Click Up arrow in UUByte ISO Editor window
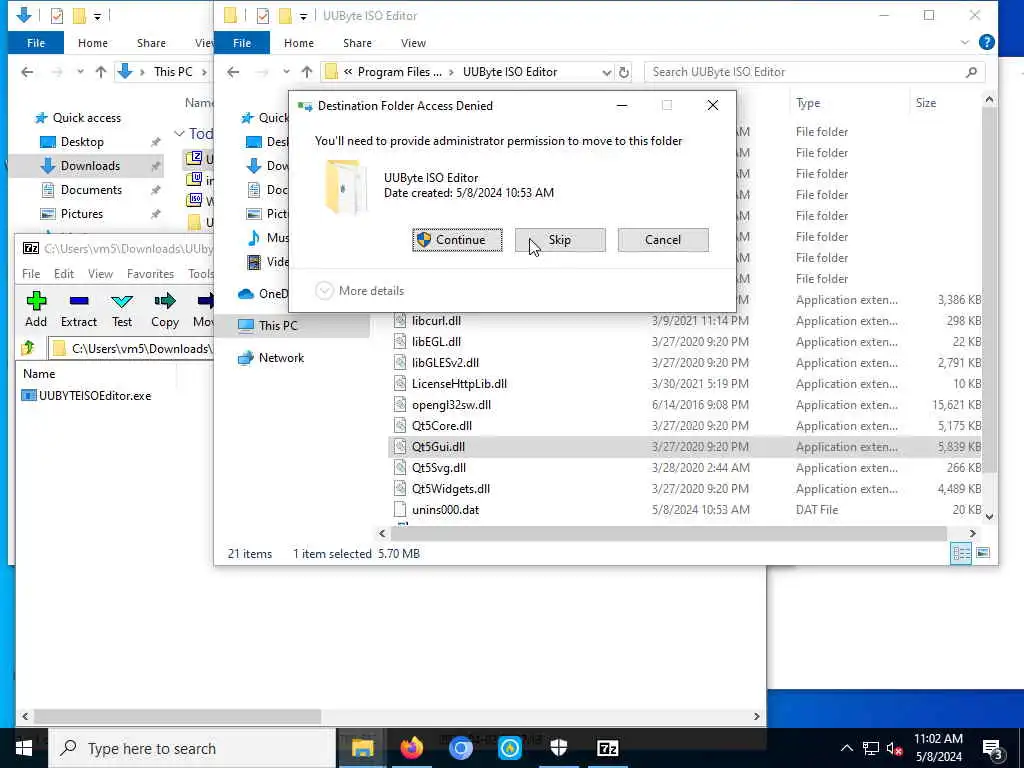Image resolution: width=1024 pixels, height=768 pixels. [307, 72]
